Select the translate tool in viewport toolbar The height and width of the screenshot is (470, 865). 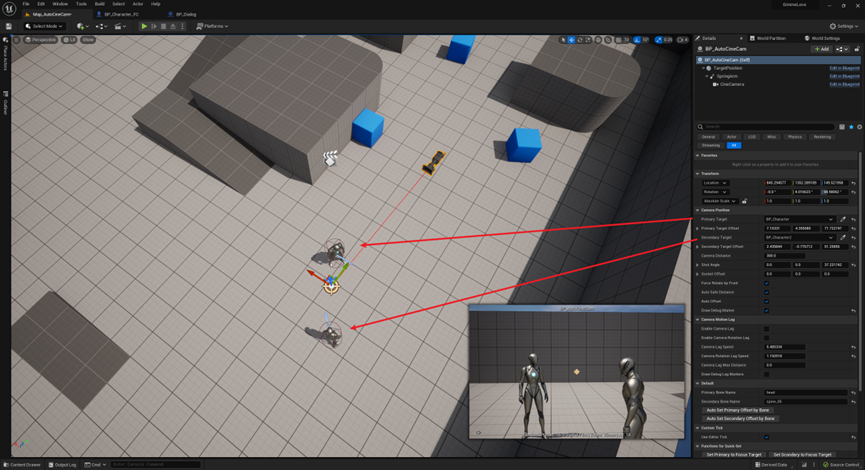pyautogui.click(x=571, y=40)
